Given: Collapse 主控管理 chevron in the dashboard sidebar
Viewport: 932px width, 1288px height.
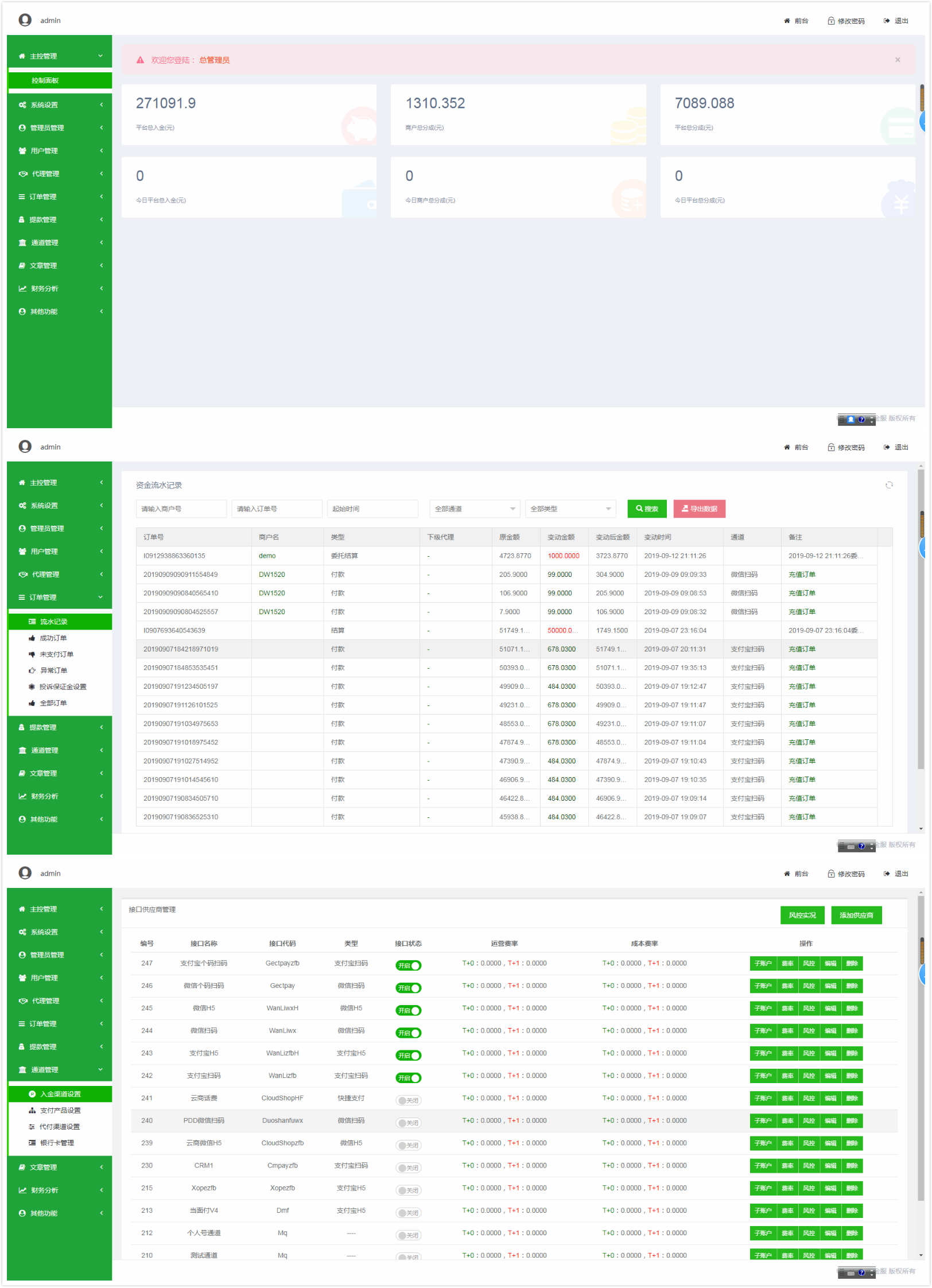Looking at the screenshot, I should click(100, 56).
